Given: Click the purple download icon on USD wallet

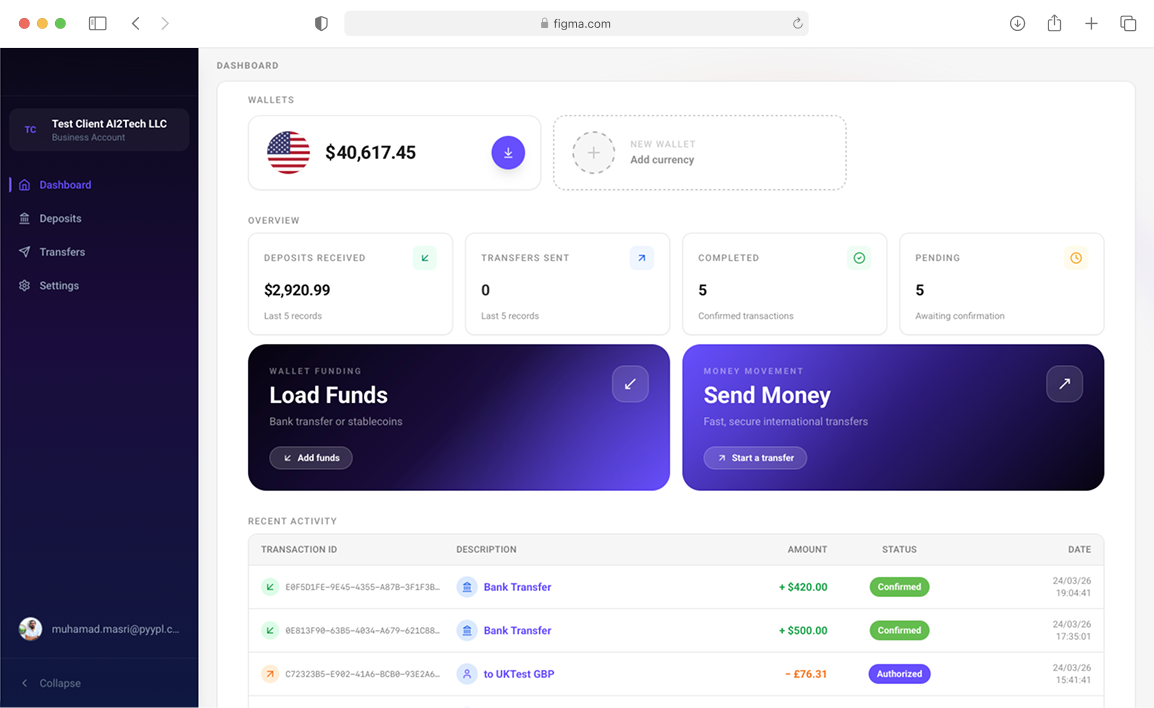Looking at the screenshot, I should click(x=508, y=152).
